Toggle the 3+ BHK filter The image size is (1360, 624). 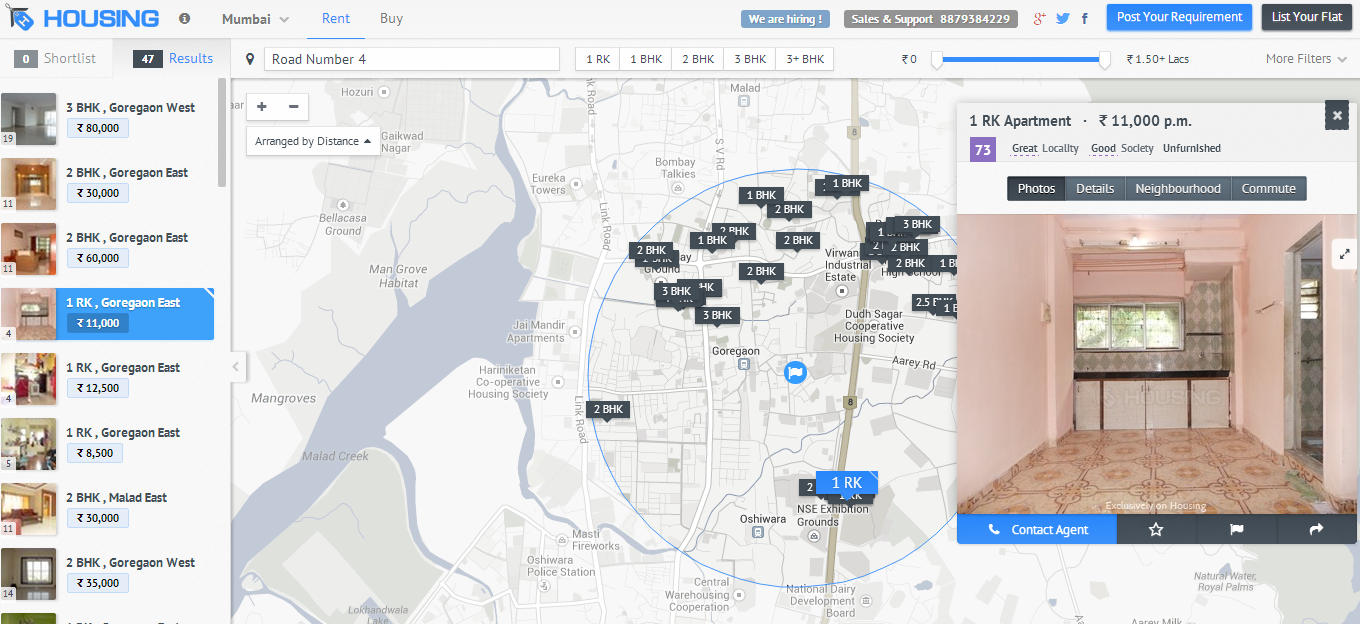(x=805, y=59)
